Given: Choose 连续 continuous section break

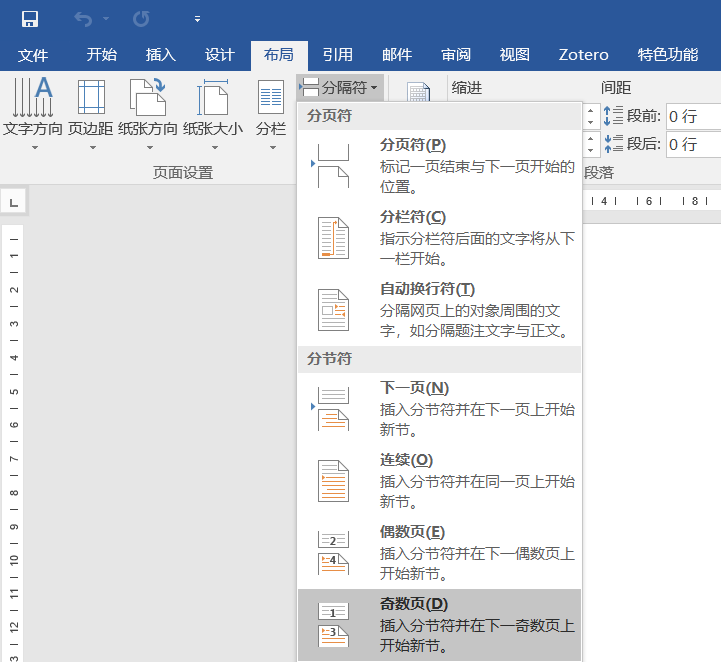Looking at the screenshot, I should [440, 480].
